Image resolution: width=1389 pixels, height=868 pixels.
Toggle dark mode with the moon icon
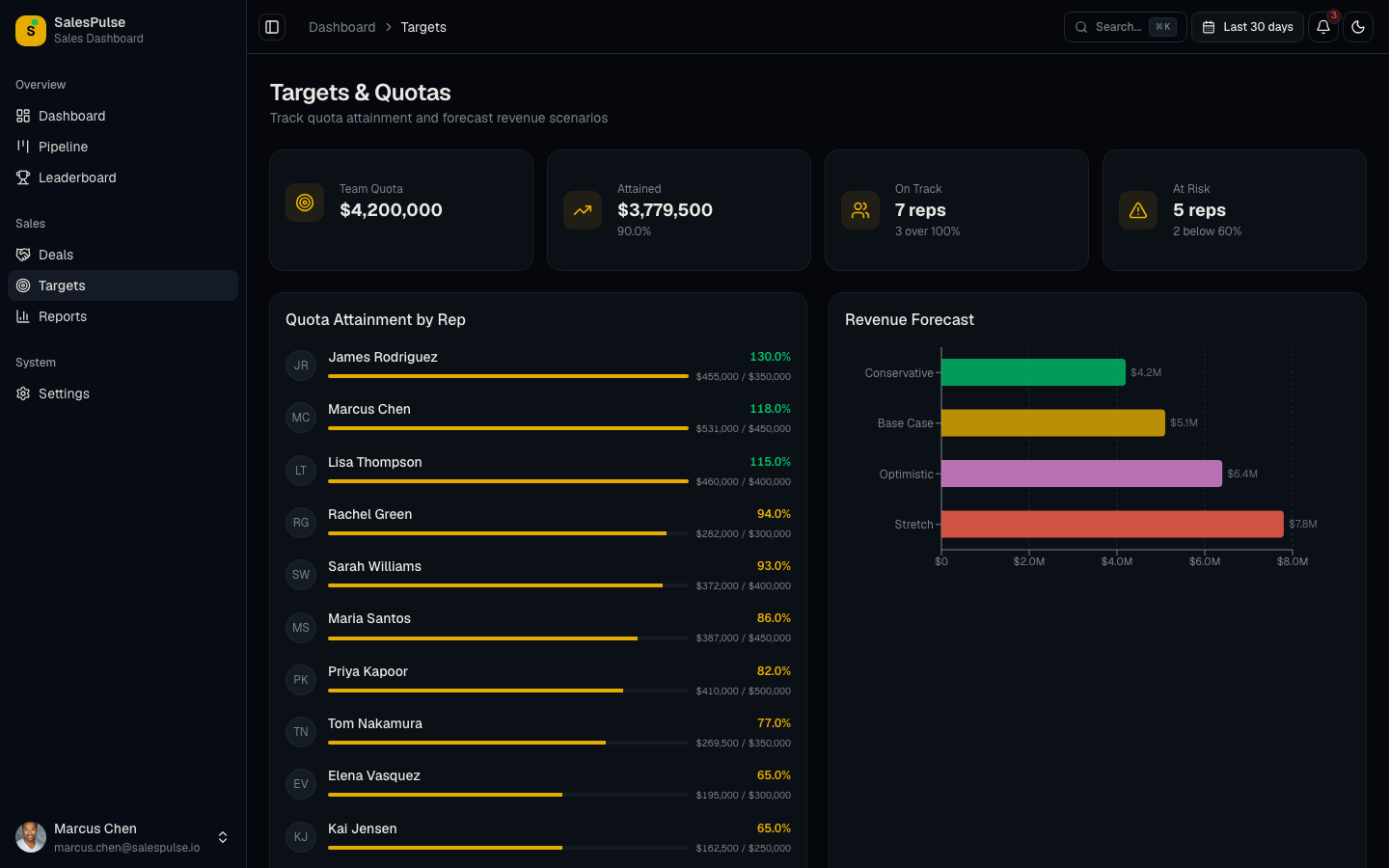1358,27
